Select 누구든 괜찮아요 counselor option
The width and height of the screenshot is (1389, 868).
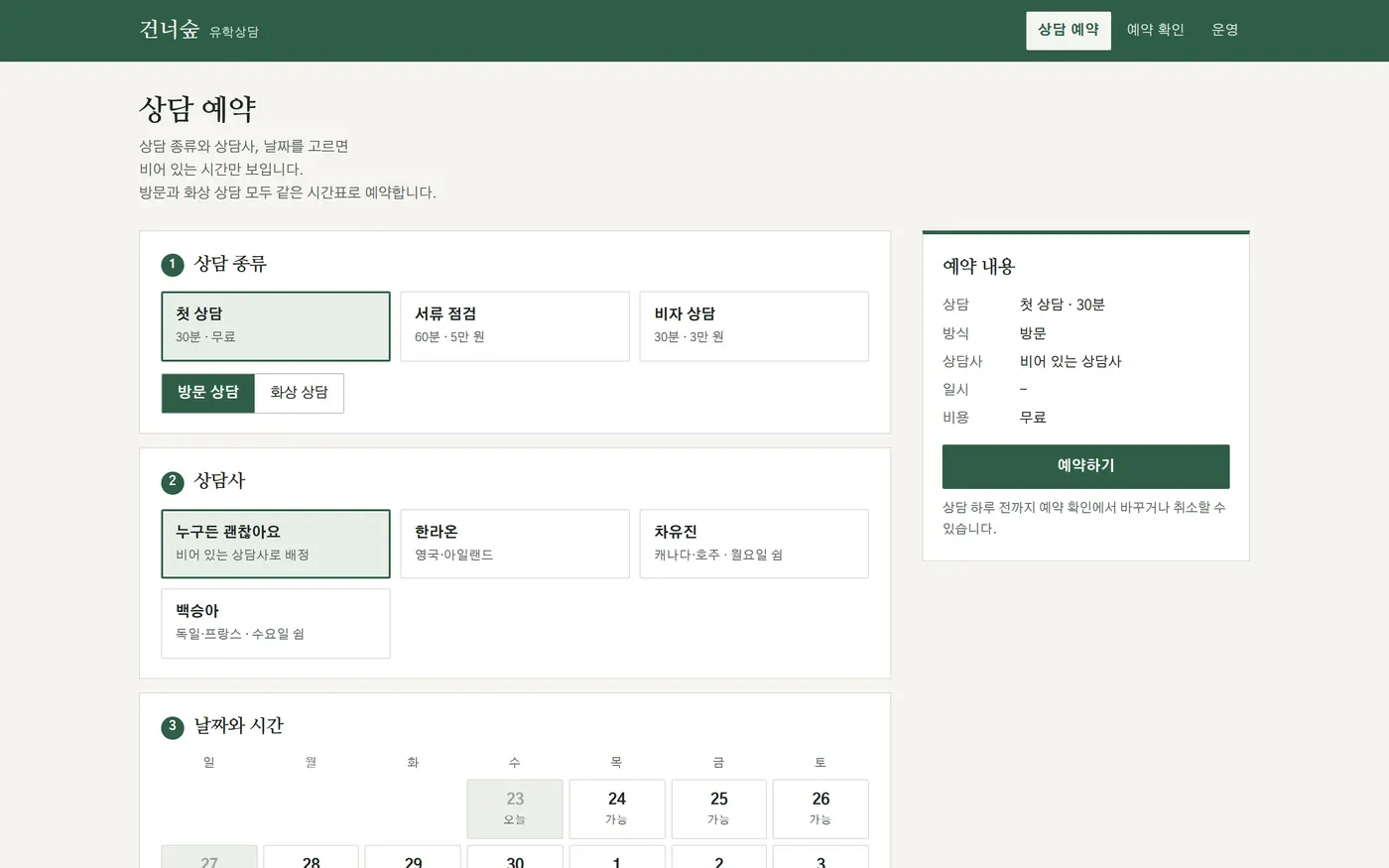pos(276,544)
